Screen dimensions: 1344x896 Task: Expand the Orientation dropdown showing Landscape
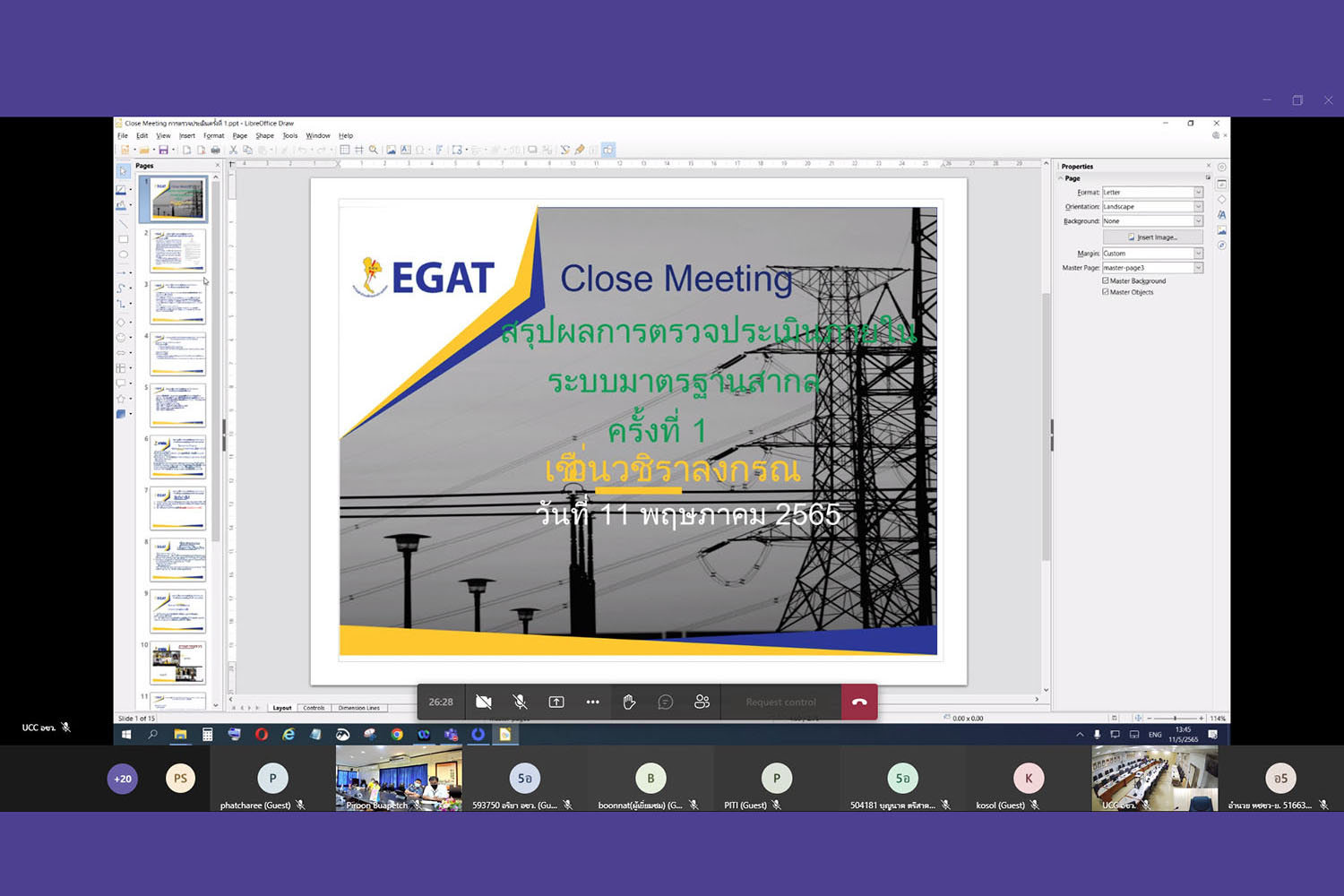point(1198,207)
